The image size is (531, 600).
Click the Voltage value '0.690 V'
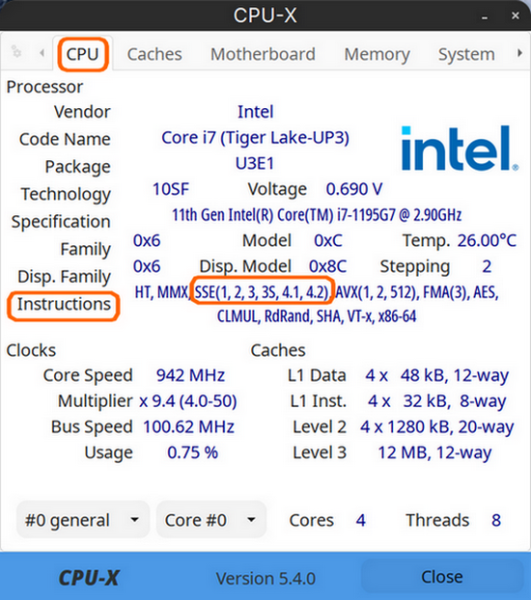(354, 189)
